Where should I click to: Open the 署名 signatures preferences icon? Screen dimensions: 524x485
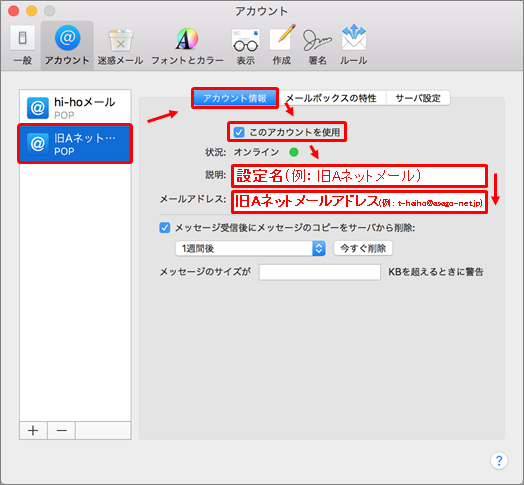tap(317, 46)
